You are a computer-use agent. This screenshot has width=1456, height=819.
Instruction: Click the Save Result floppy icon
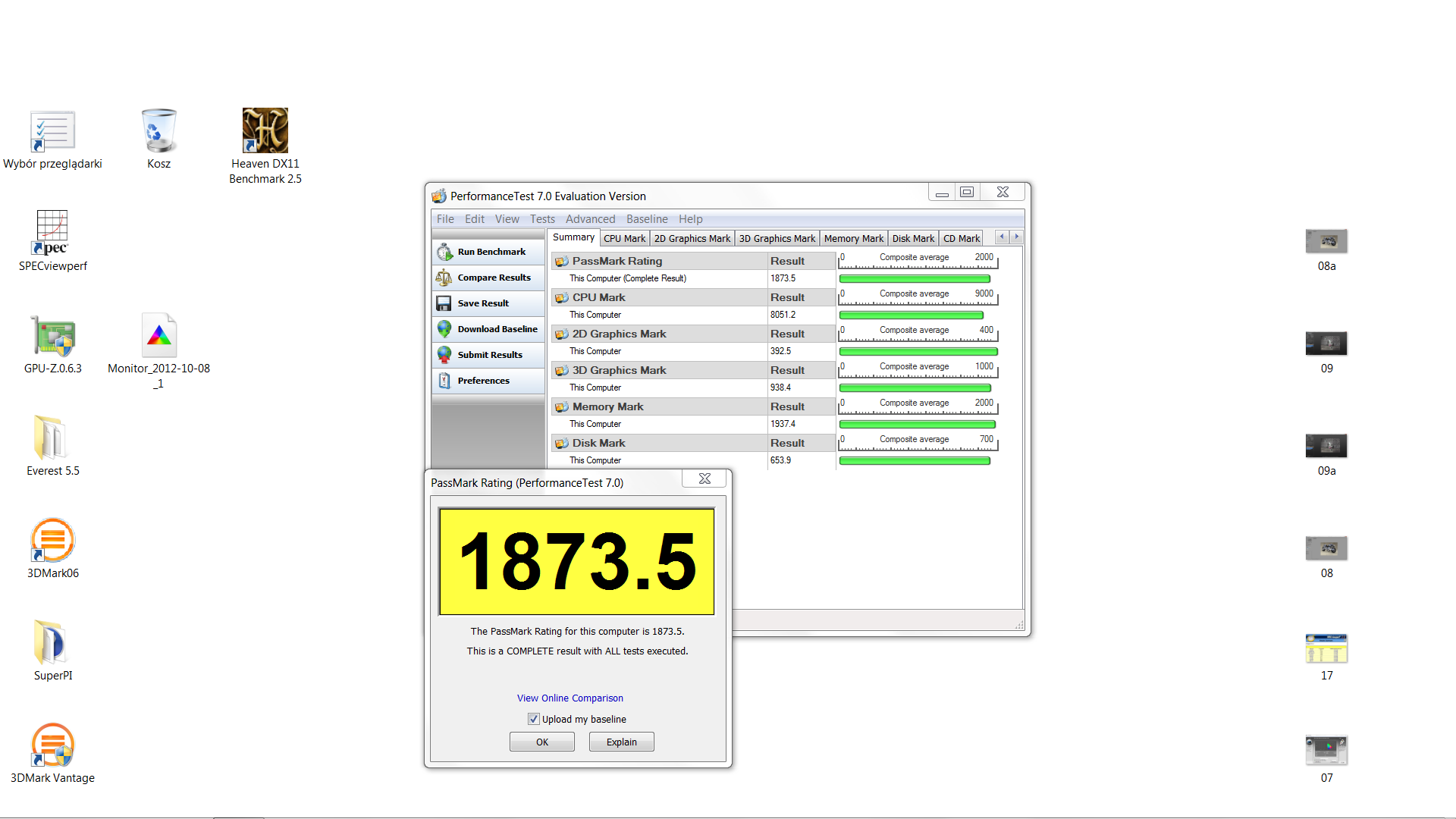click(444, 303)
